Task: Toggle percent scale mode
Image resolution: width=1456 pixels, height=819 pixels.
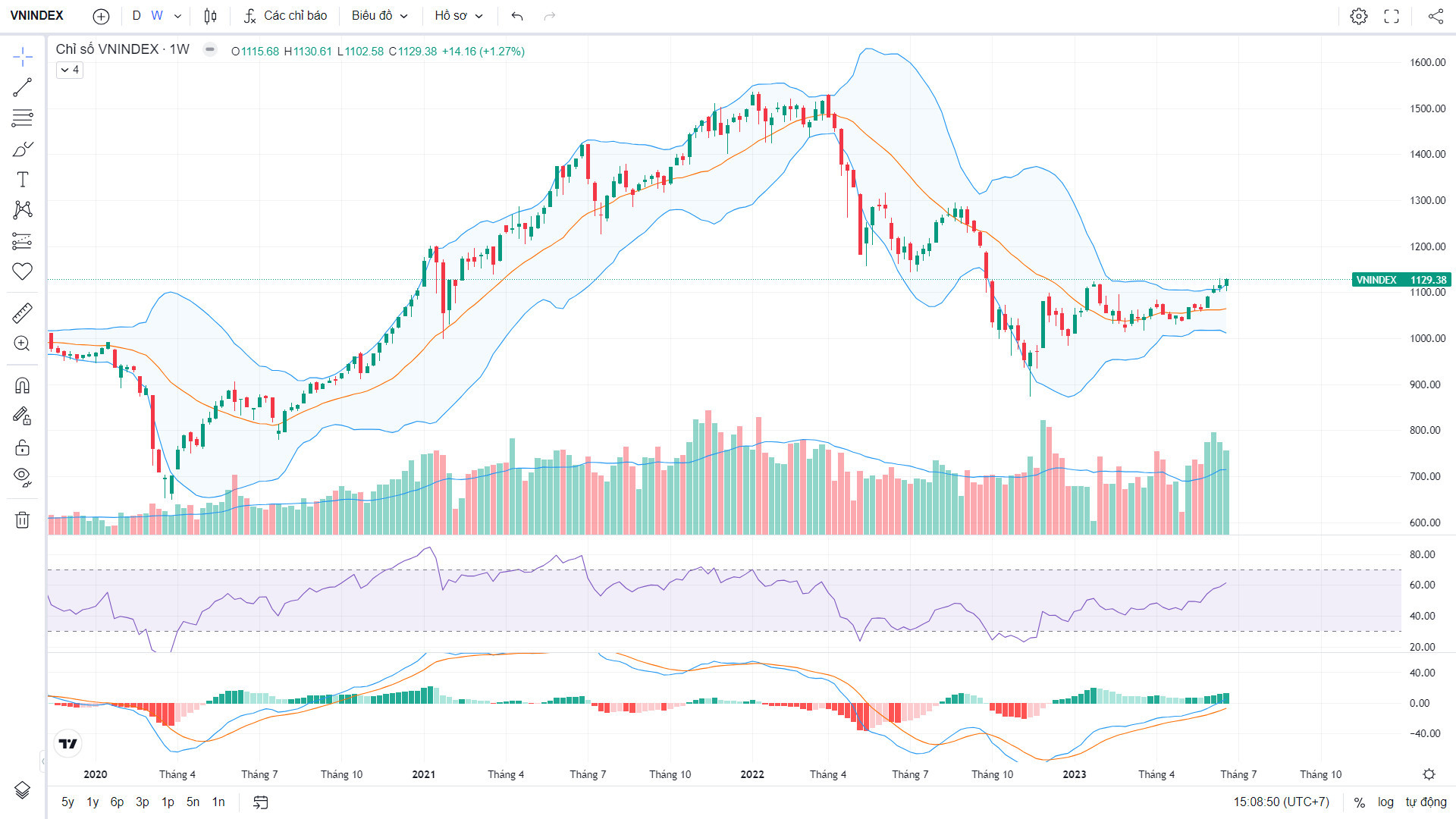Action: point(1360,802)
